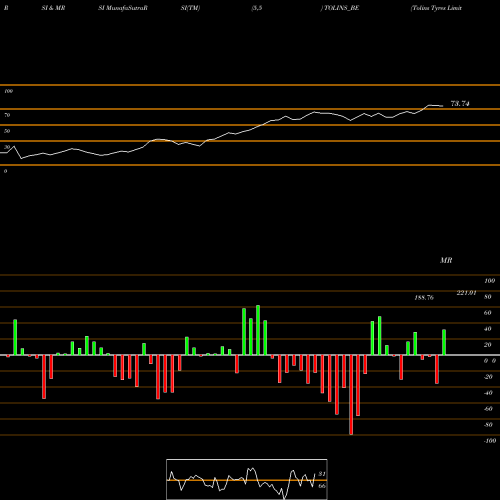This screenshot has width=500, height=500.
Task: Click the -60 label on the MR axis
Action: [488, 409]
